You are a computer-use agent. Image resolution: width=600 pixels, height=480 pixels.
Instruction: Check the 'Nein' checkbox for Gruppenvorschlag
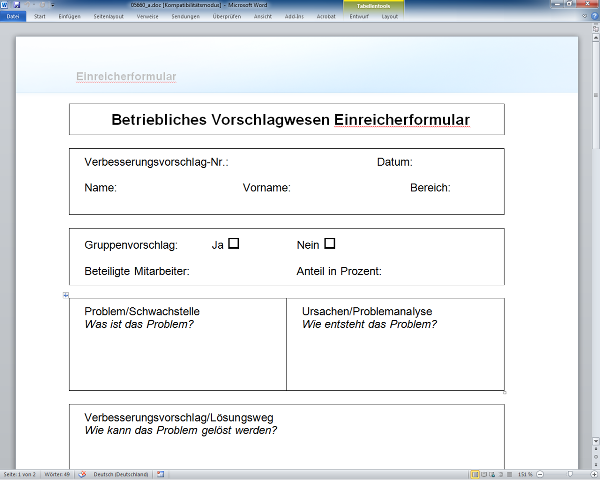click(330, 243)
